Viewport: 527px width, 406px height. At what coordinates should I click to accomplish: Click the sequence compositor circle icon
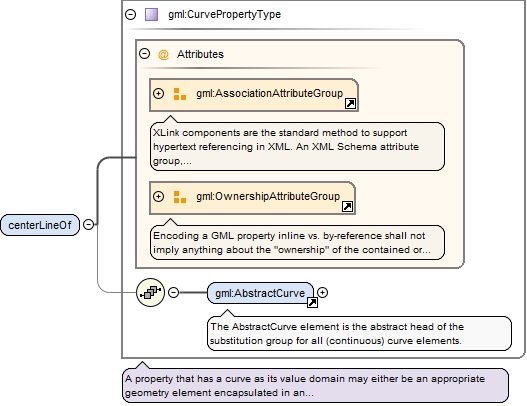click(151, 292)
